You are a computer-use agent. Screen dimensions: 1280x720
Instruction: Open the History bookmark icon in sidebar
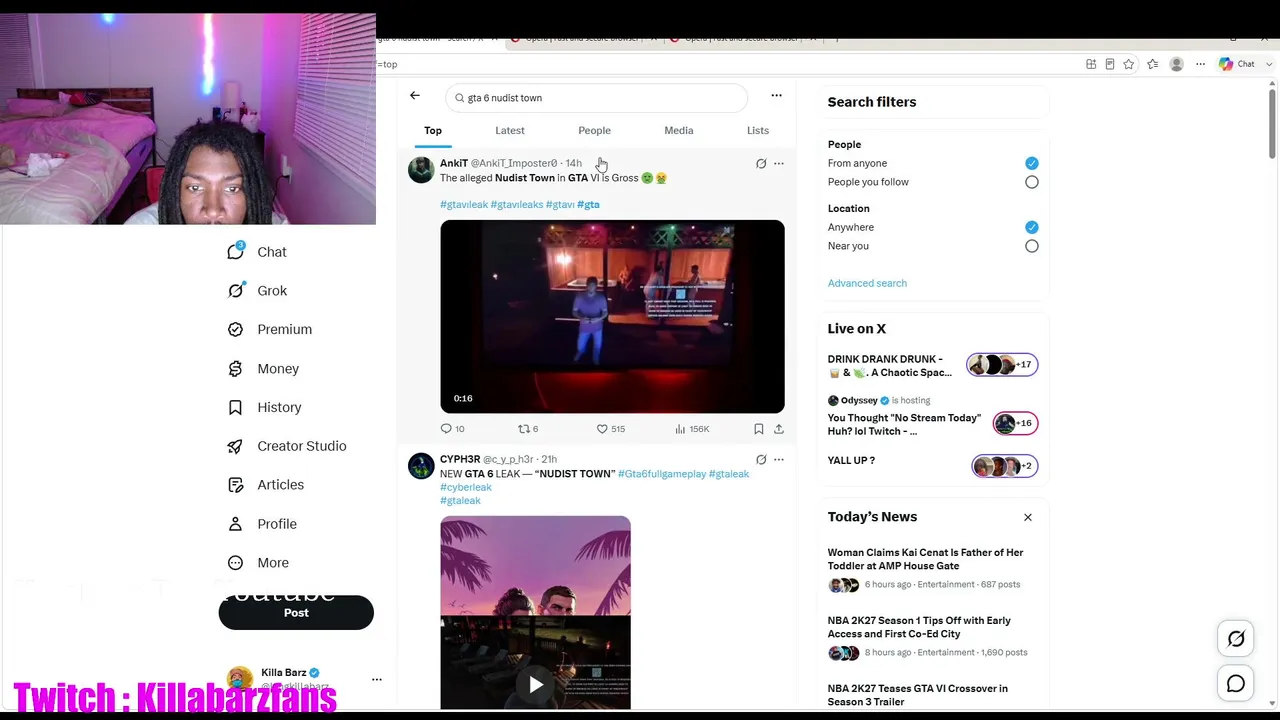(236, 407)
